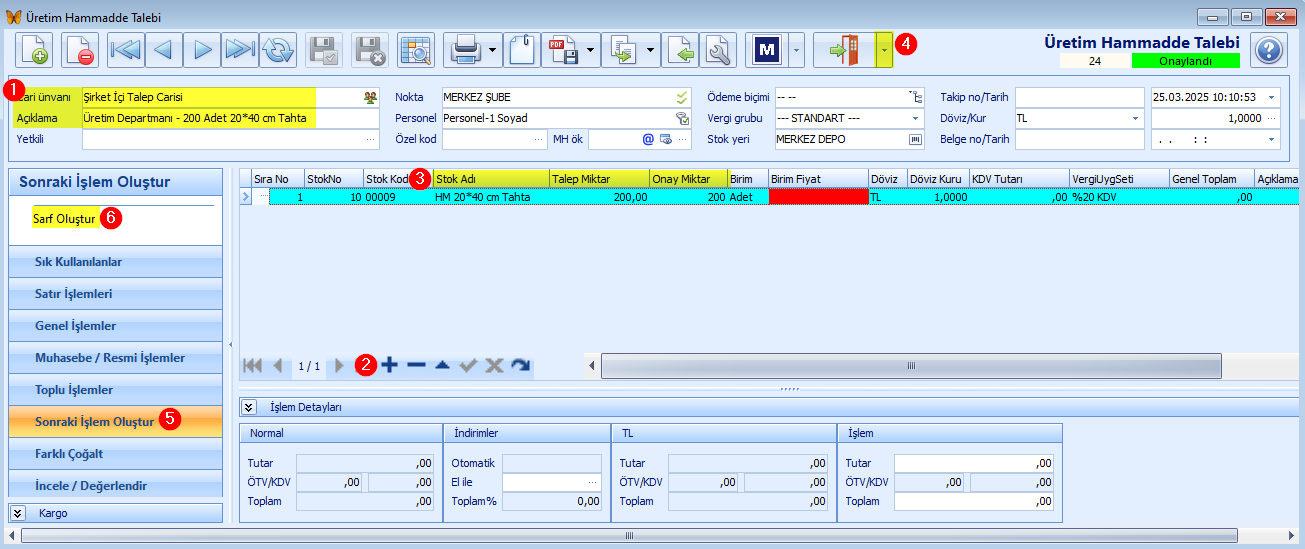Click the green checkmarks icon in Nokta field

pyautogui.click(x=682, y=97)
